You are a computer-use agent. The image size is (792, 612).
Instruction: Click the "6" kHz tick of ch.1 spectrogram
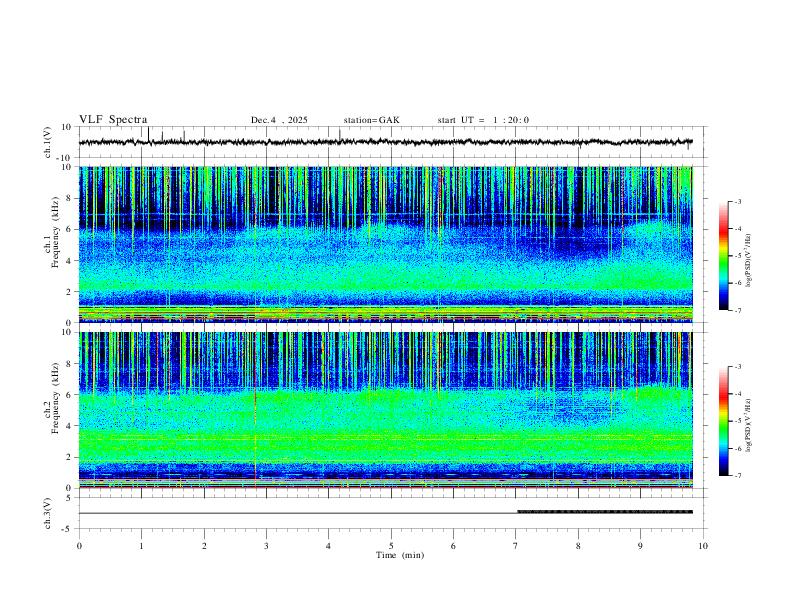click(70, 229)
